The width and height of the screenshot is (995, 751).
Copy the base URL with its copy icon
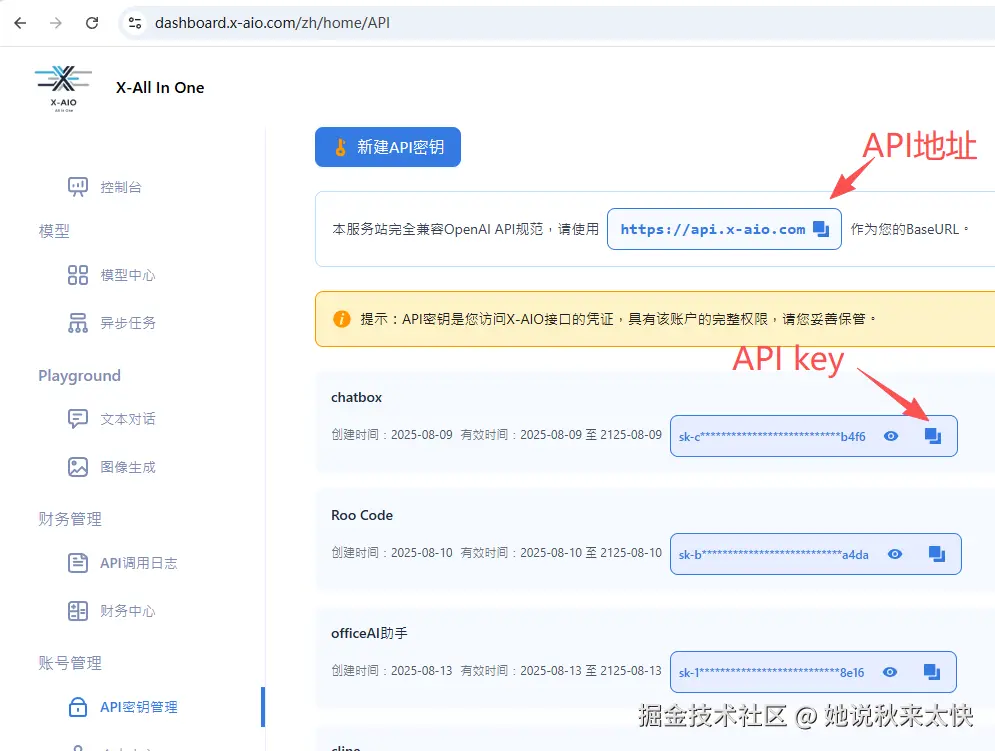(821, 229)
